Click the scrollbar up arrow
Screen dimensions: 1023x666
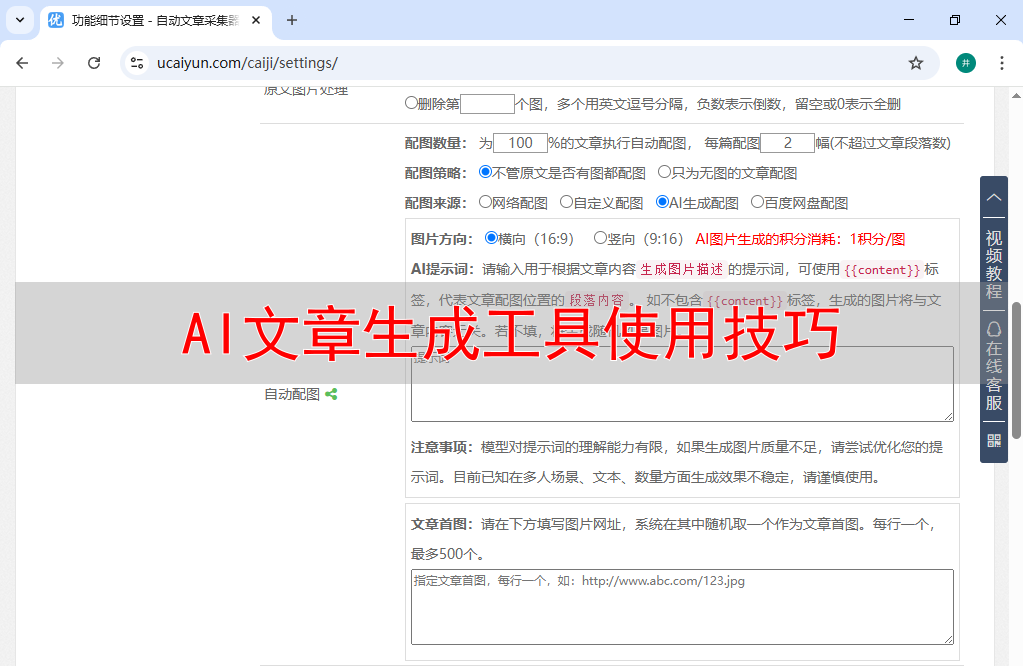click(x=1016, y=96)
